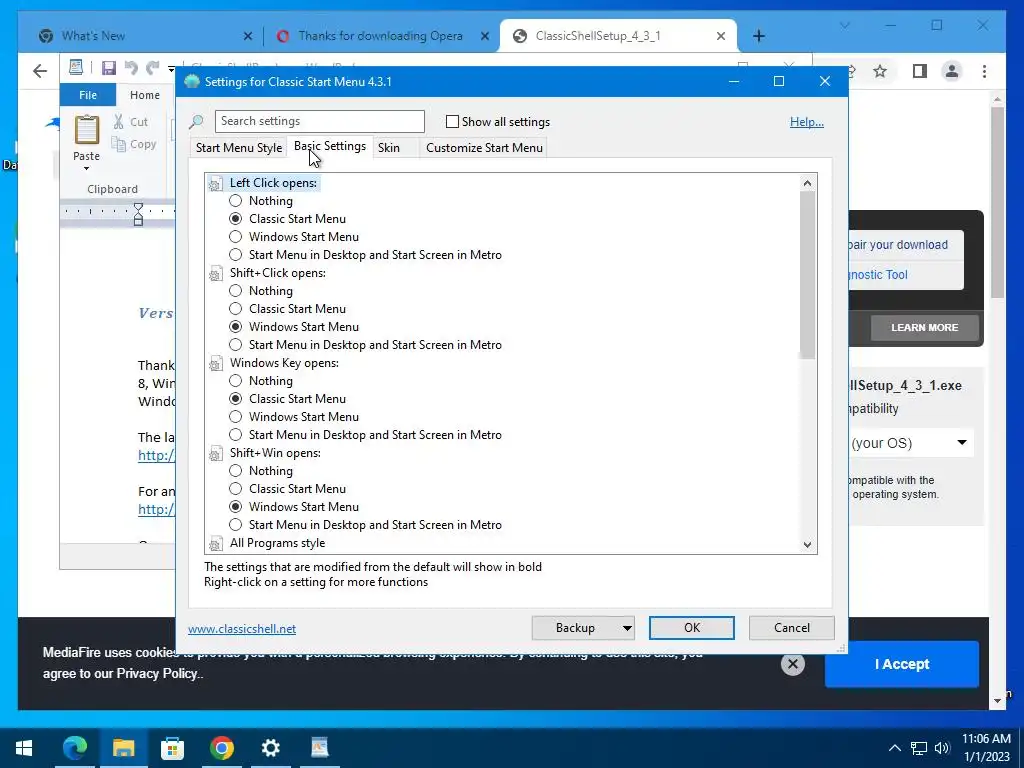Close the Opera download tab
Image resolution: width=1024 pixels, height=768 pixels.
[x=485, y=36]
